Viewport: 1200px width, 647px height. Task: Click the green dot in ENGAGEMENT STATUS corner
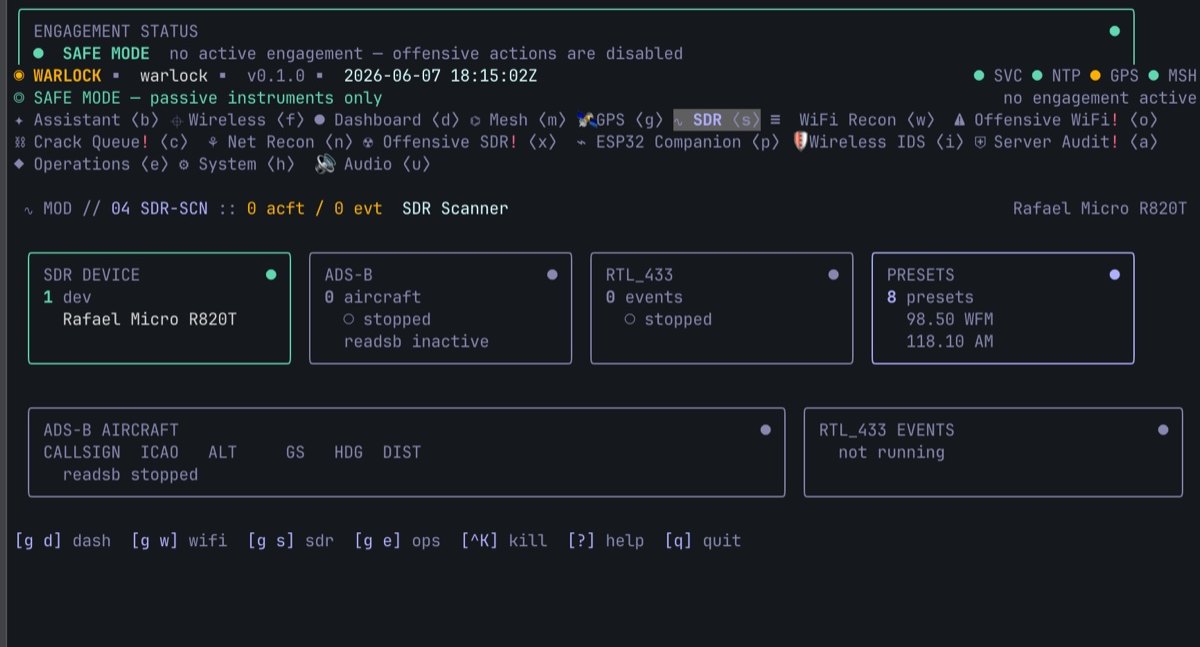(x=1115, y=31)
